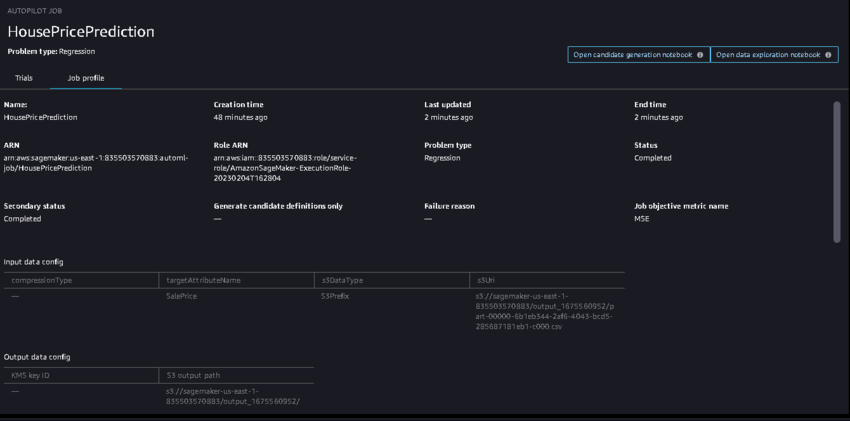This screenshot has width=850, height=421.
Task: Click Creation time value 48 minutes ago
Action: tap(240, 117)
